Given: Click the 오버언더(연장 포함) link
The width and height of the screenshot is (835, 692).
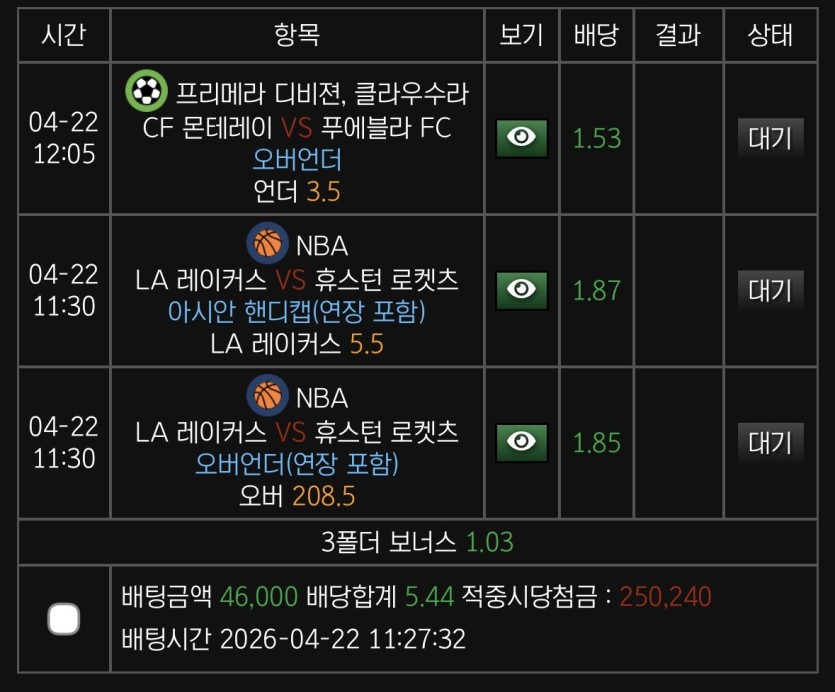Looking at the screenshot, I should coord(297,464).
